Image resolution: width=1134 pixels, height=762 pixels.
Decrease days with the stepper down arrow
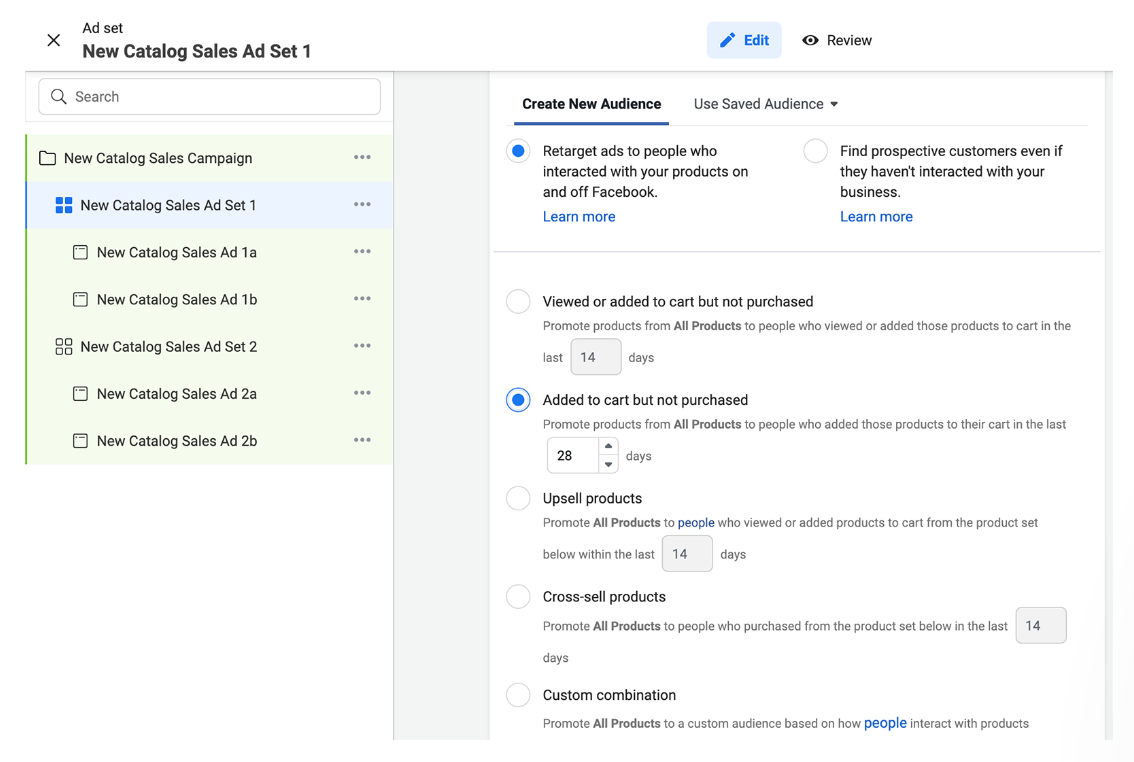pyautogui.click(x=608, y=465)
